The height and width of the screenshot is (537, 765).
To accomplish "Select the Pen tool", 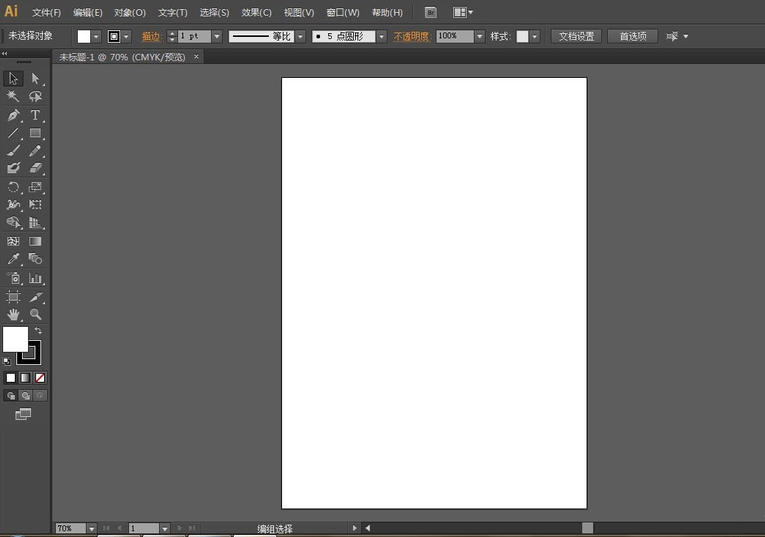I will (13, 115).
